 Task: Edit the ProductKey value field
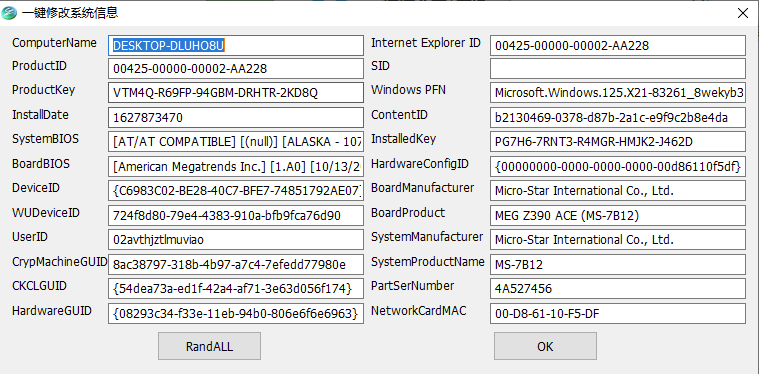pyautogui.click(x=236, y=93)
